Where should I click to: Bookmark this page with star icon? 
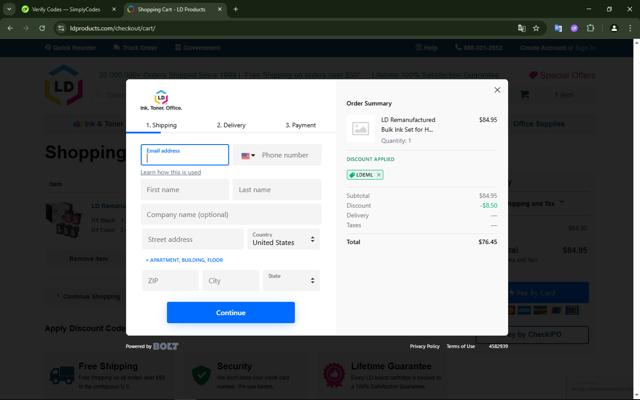[536, 28]
